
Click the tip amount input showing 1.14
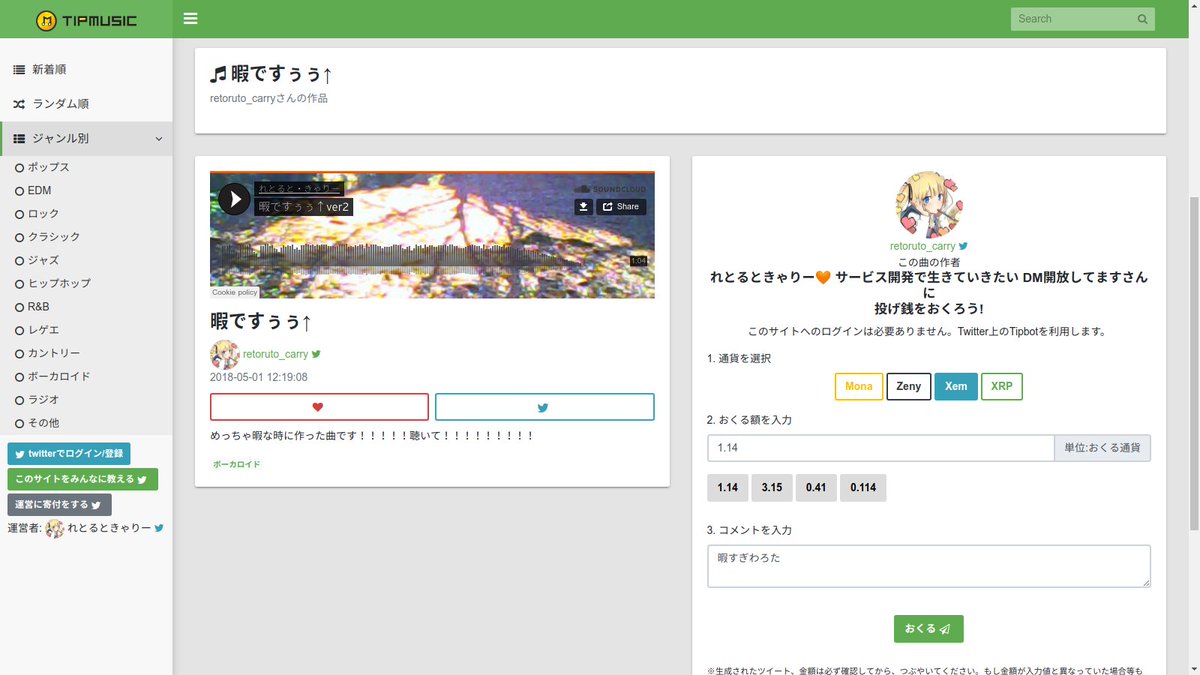(x=880, y=448)
